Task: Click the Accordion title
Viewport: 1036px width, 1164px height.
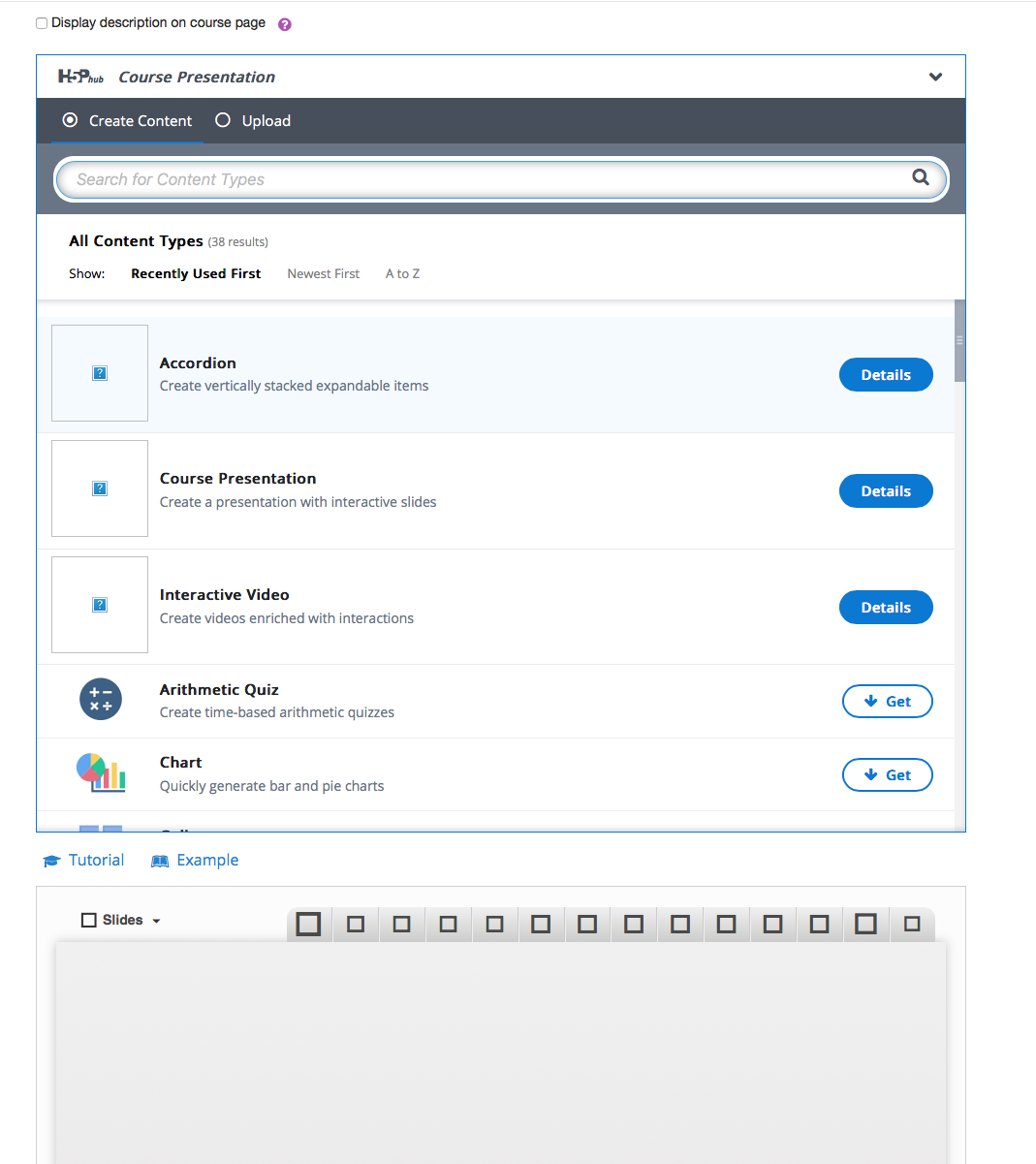Action: [x=198, y=362]
